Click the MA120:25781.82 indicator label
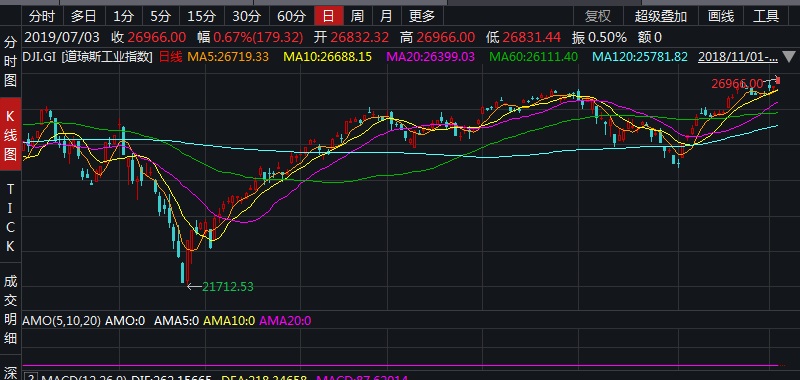The image size is (800, 380). [x=640, y=57]
